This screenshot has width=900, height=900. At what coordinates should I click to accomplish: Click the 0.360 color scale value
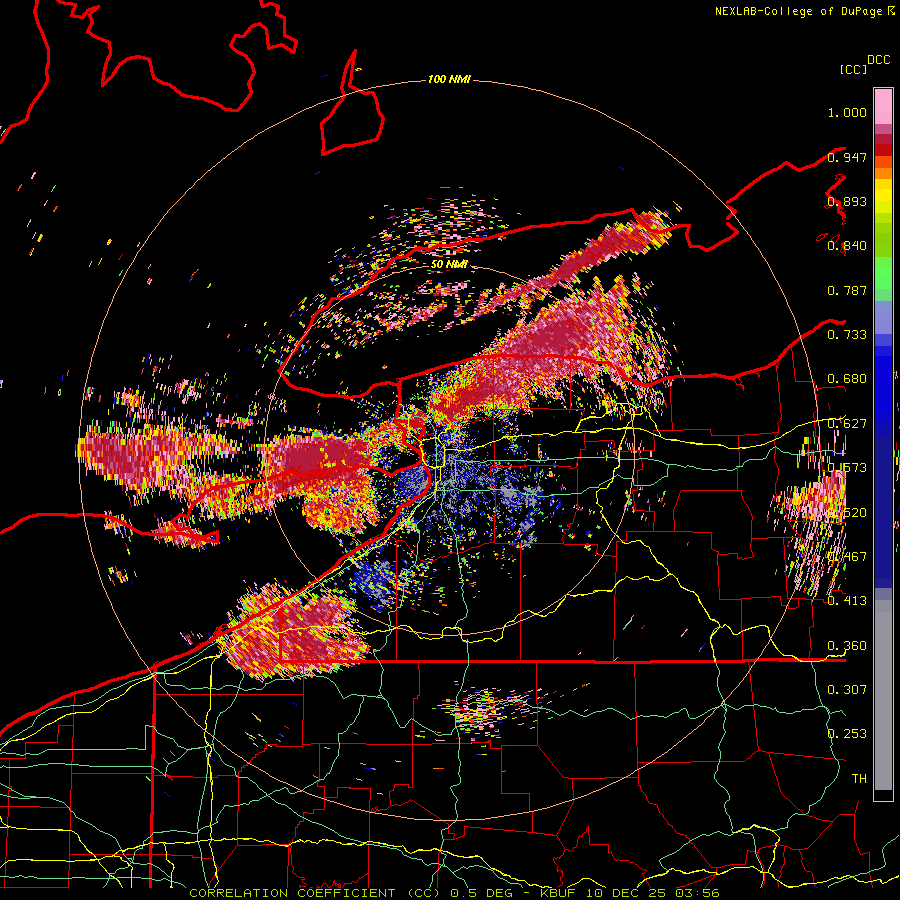point(847,646)
